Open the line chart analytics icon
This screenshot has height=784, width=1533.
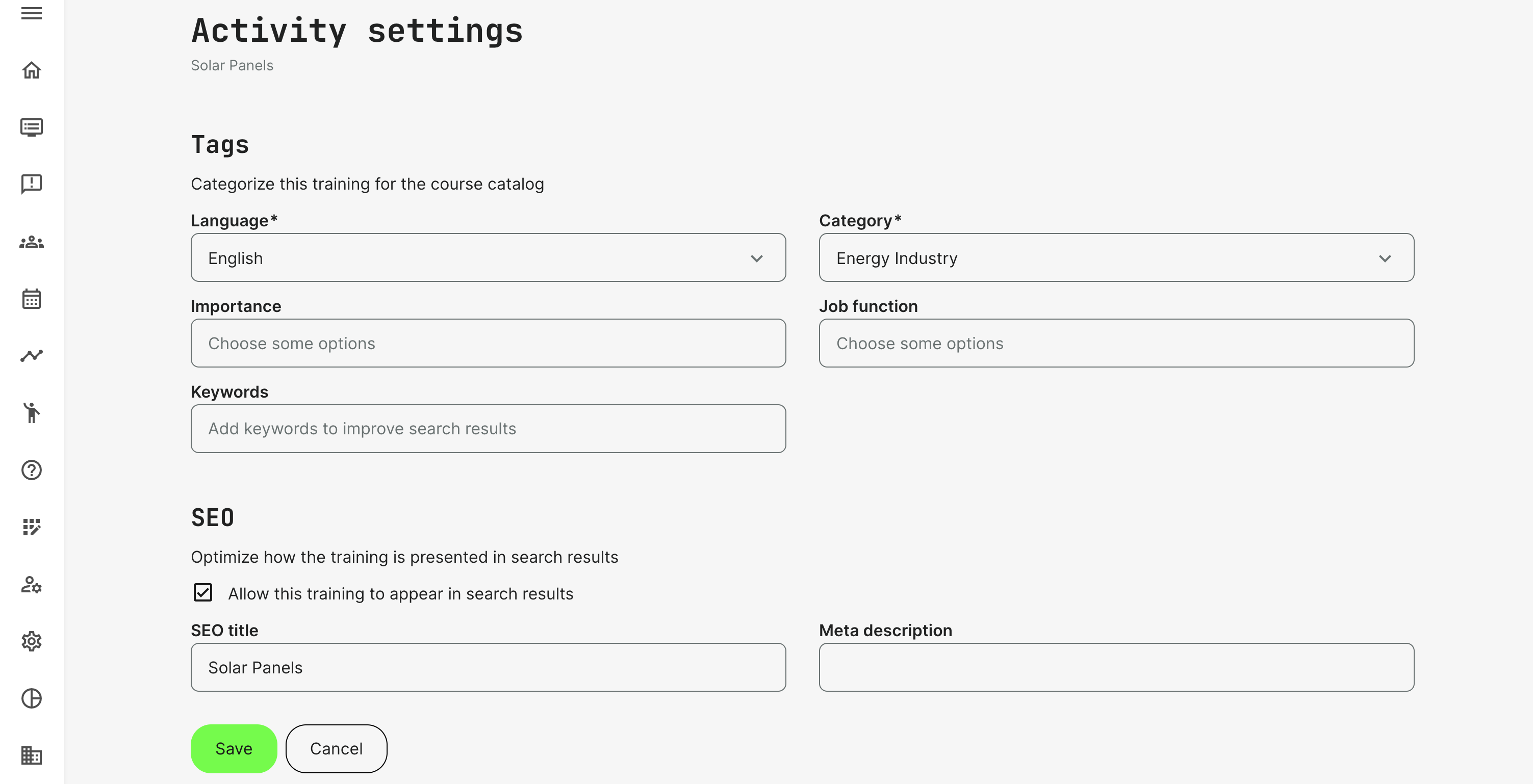(32, 356)
